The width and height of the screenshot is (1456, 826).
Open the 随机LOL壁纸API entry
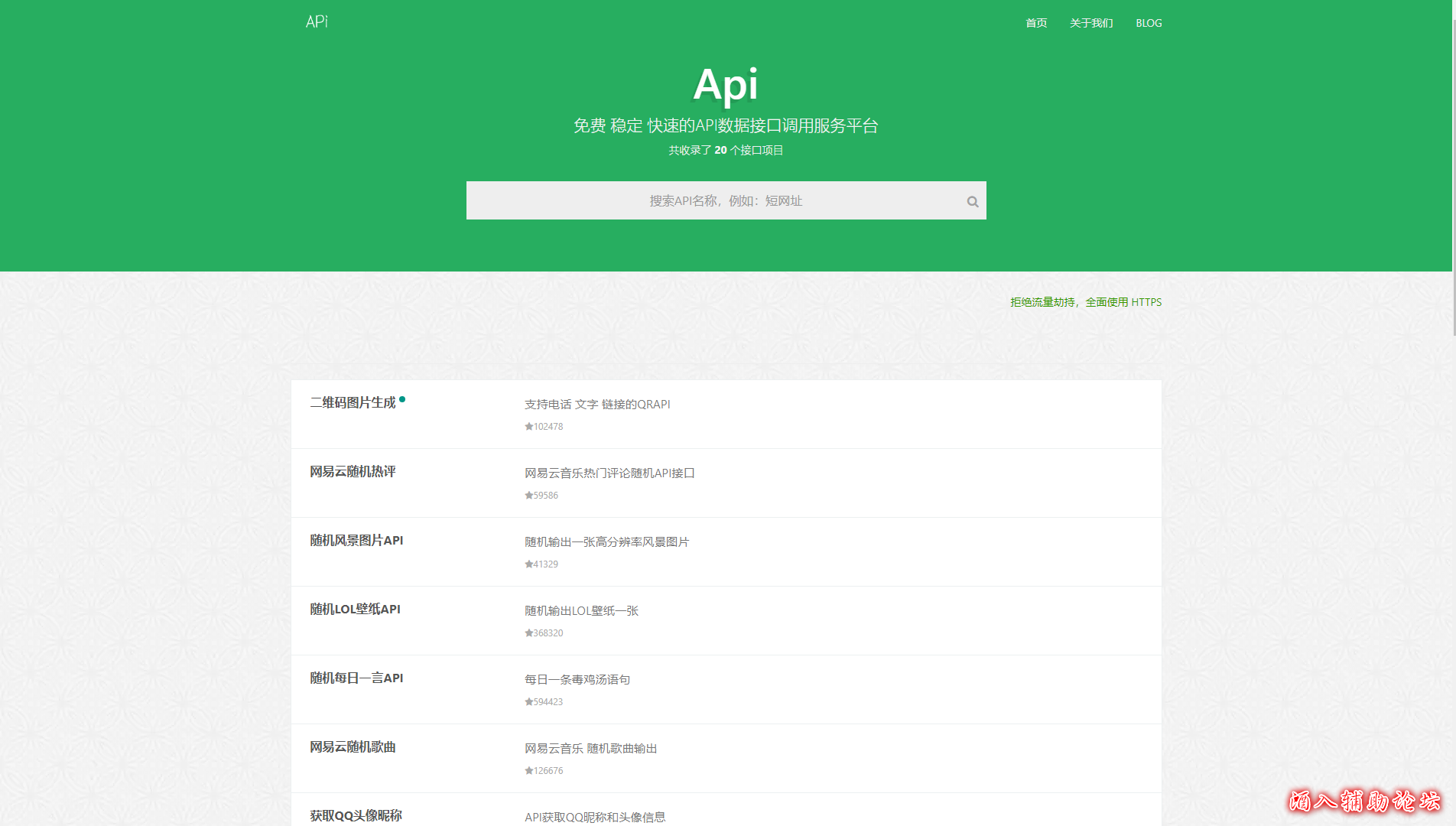click(355, 610)
